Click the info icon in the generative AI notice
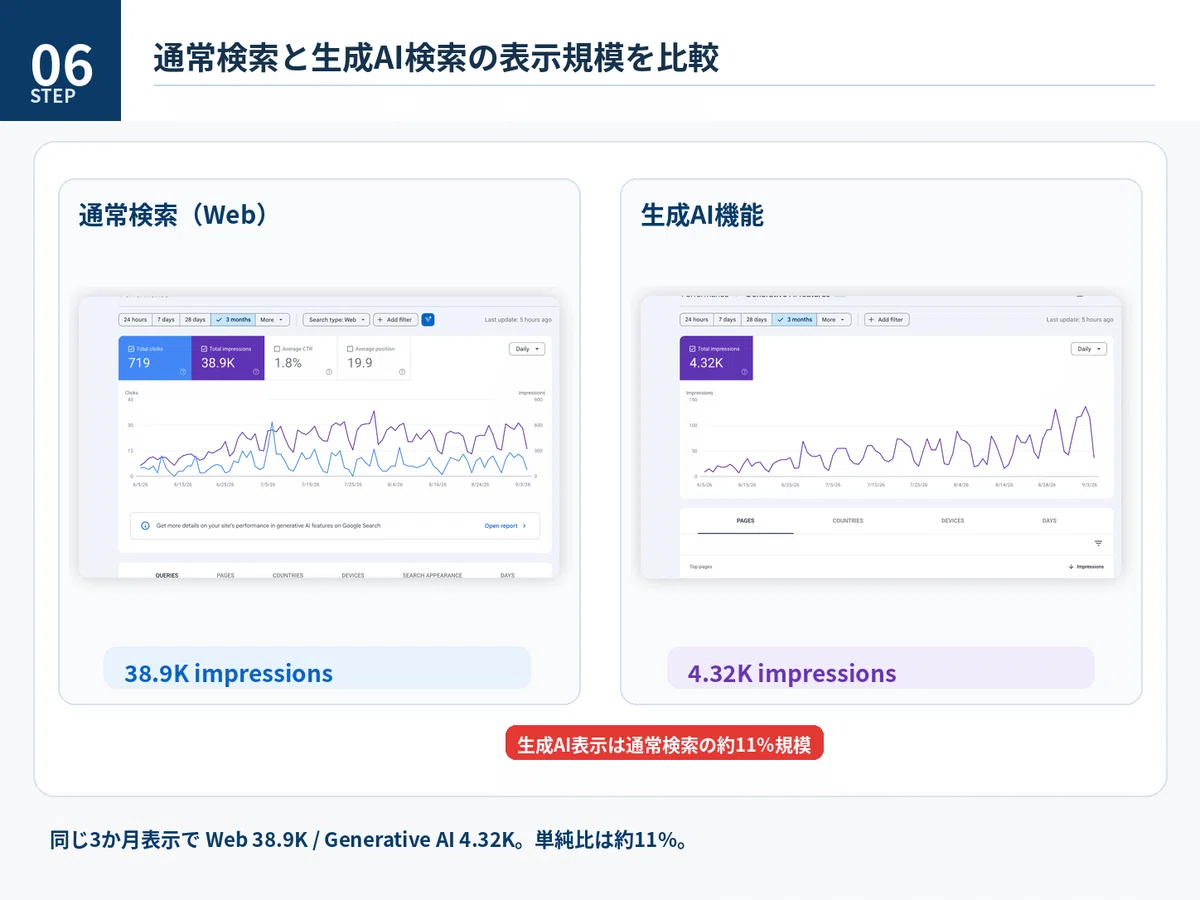The width and height of the screenshot is (1200, 900). point(146,525)
